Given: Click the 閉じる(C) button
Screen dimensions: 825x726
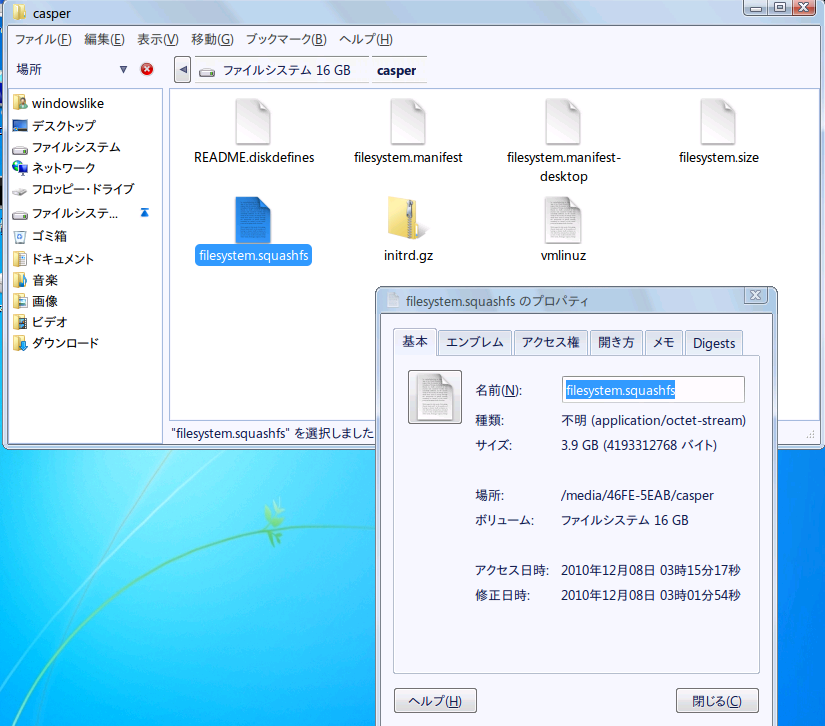Looking at the screenshot, I should click(717, 701).
